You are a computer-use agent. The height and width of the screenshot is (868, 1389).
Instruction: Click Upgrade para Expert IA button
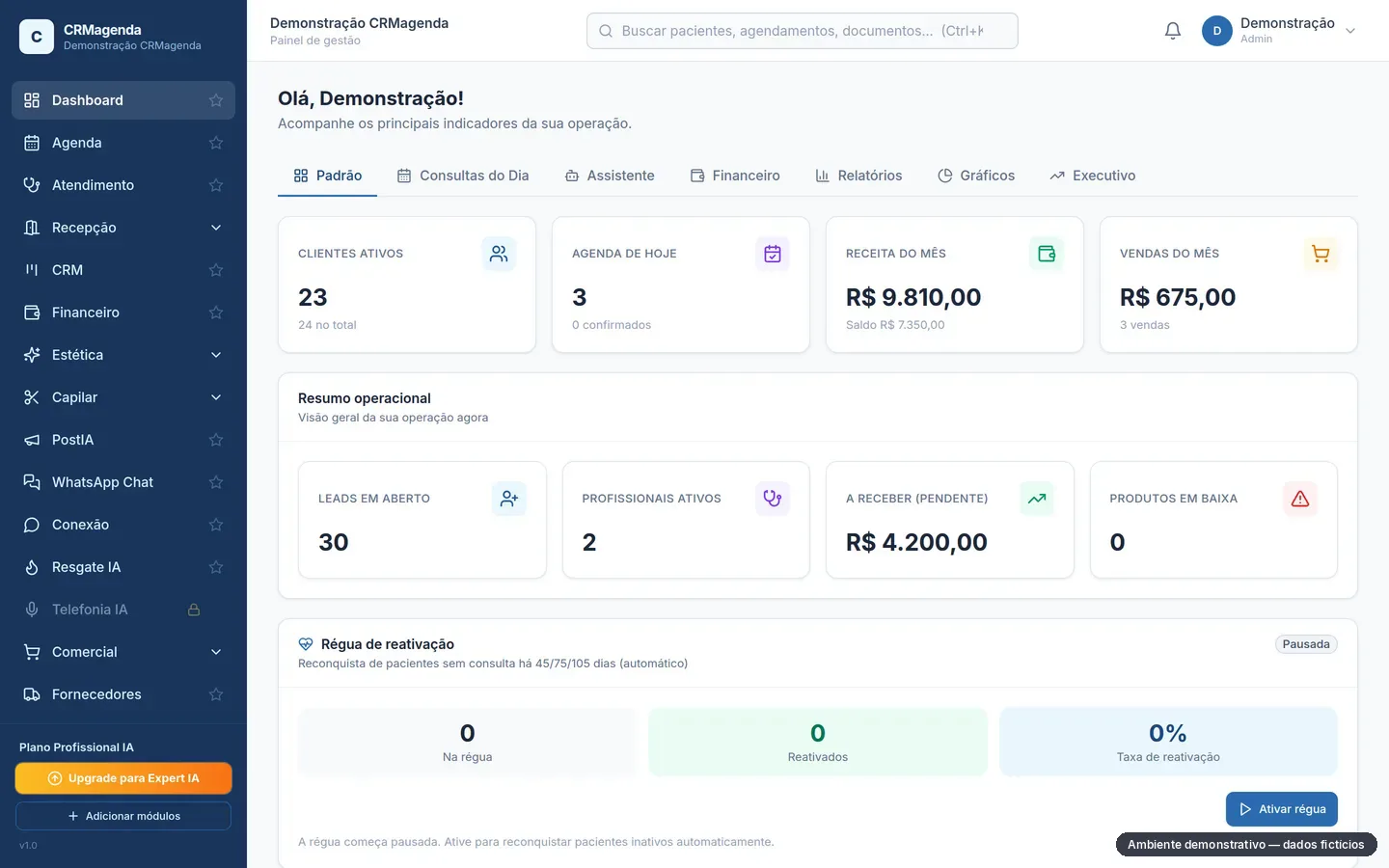pyautogui.click(x=123, y=778)
